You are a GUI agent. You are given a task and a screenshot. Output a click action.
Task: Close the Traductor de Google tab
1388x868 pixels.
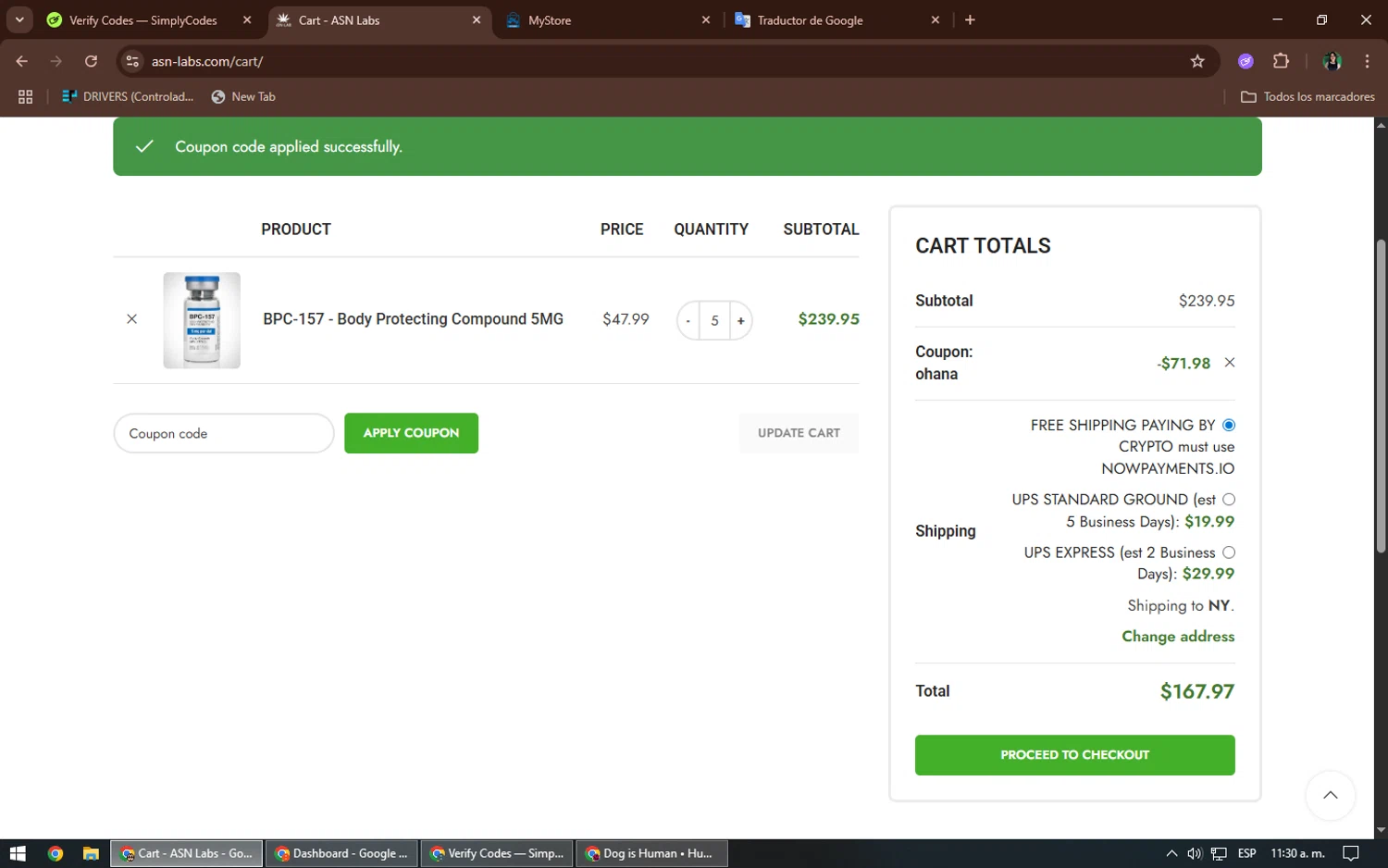click(x=936, y=20)
